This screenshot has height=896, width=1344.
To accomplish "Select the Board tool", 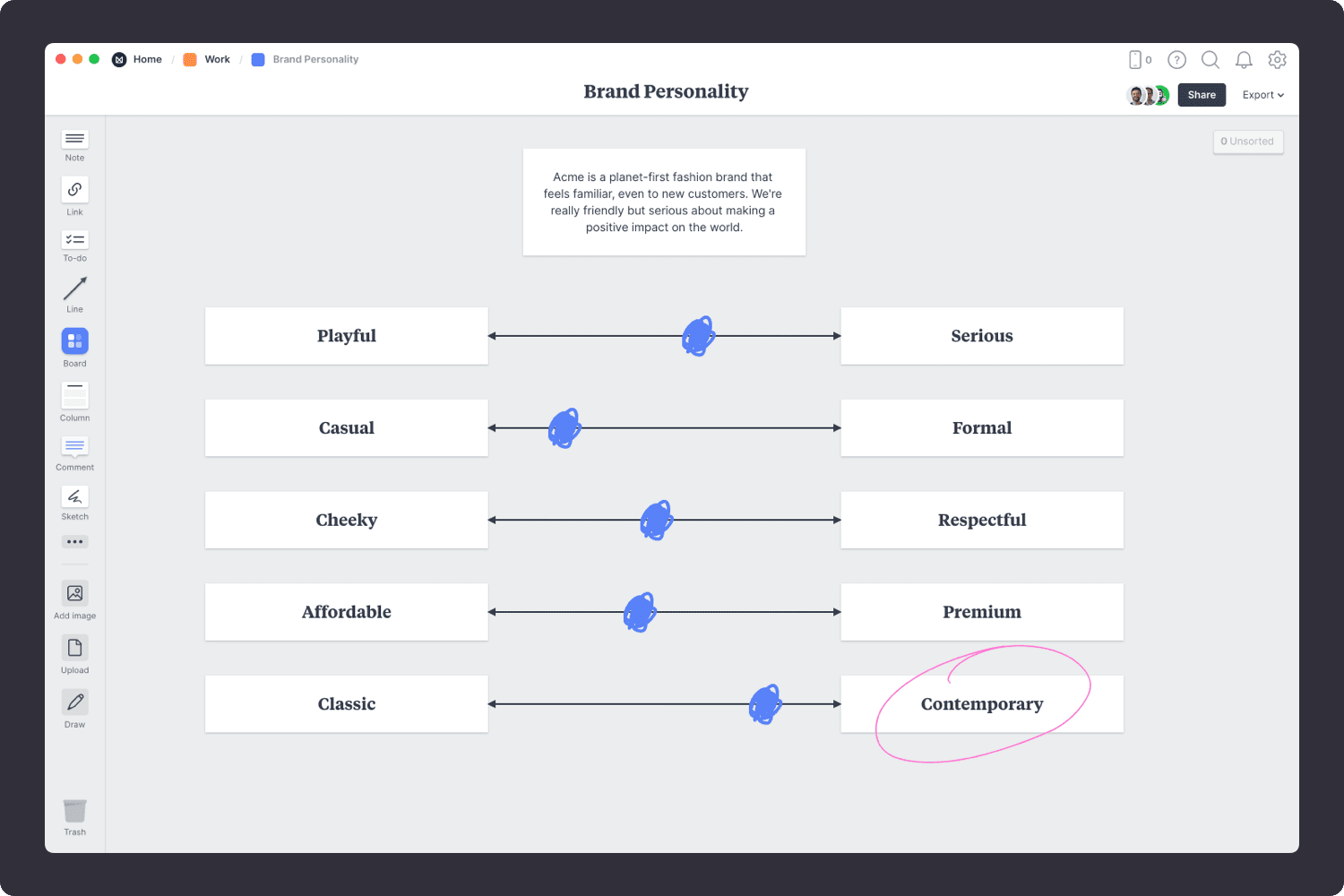I will [x=74, y=341].
